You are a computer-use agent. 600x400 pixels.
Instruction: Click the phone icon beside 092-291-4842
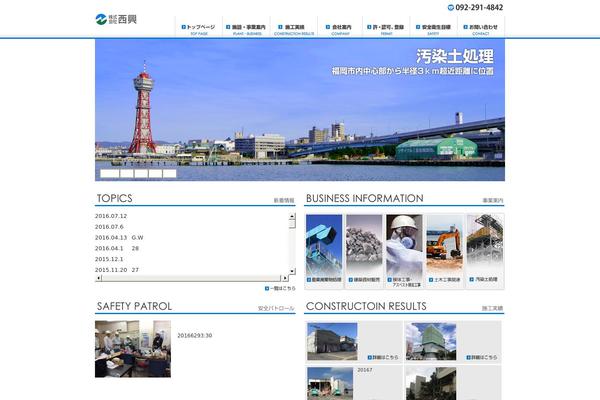(x=450, y=7)
